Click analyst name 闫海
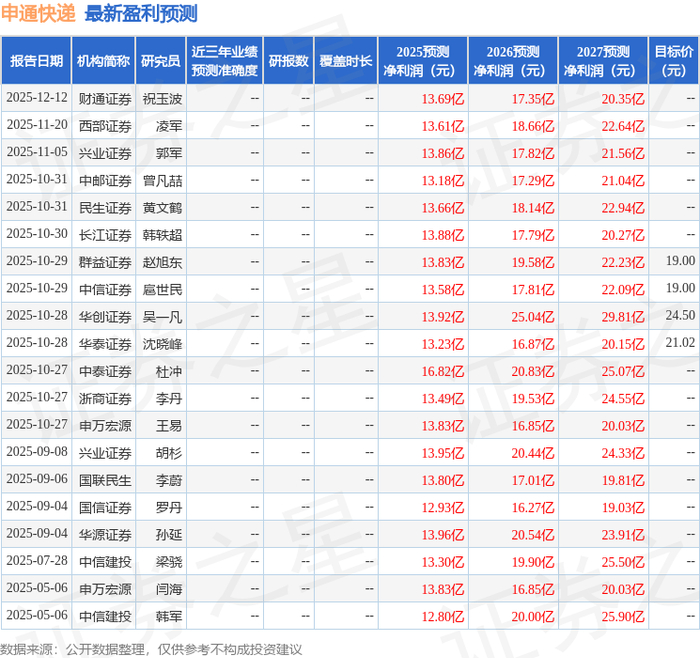The width and height of the screenshot is (700, 658). (x=169, y=589)
